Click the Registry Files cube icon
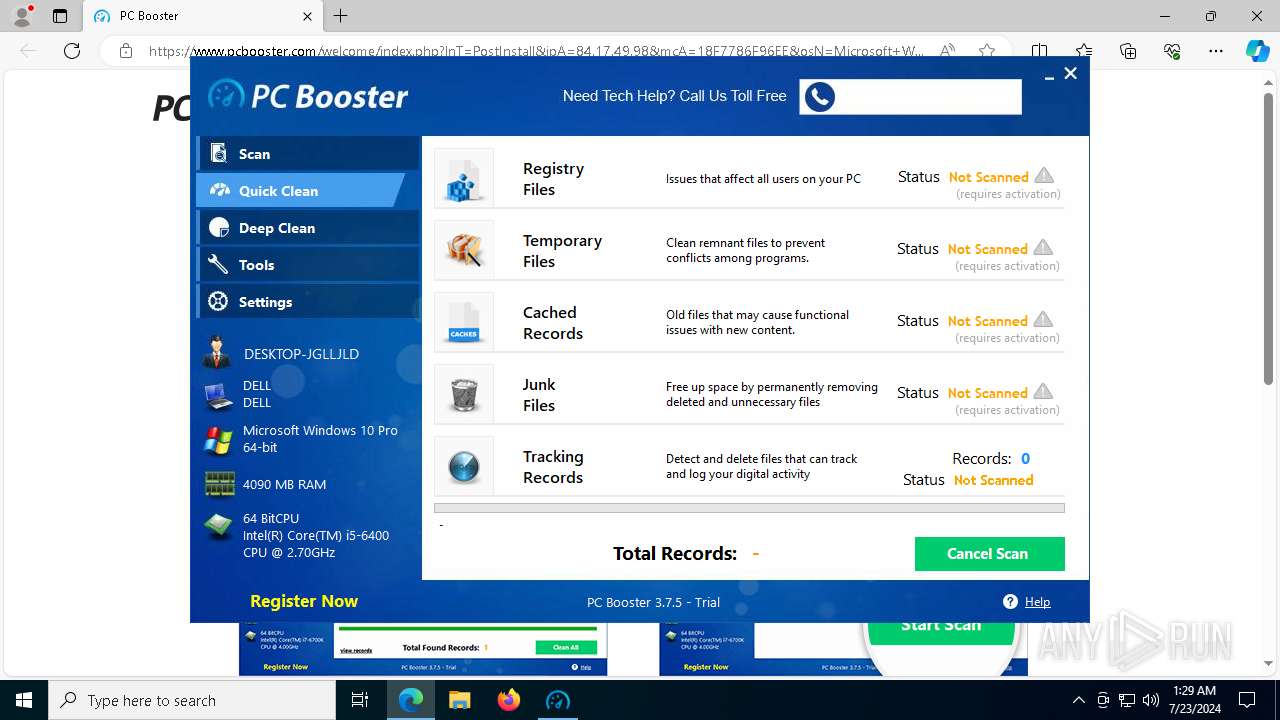The width and height of the screenshot is (1280, 720). pos(464,178)
